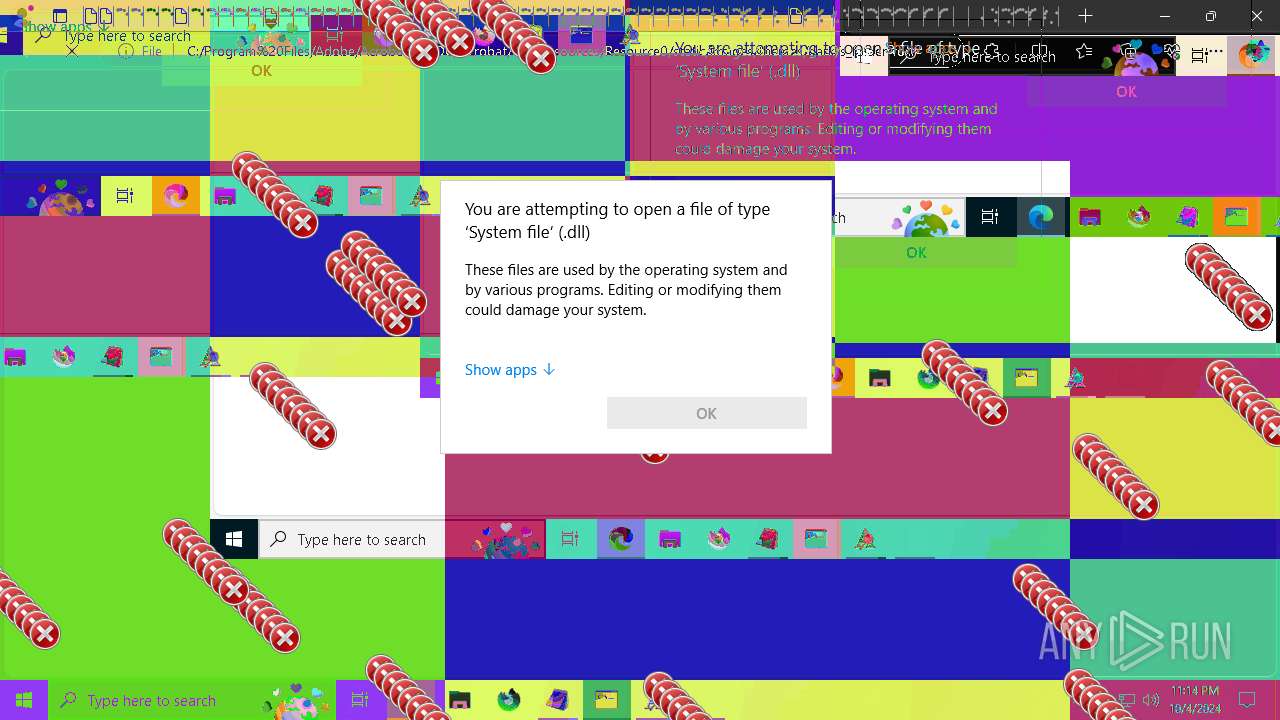Open the three-dots browser menu
This screenshot has height=720, width=1280.
[1216, 52]
